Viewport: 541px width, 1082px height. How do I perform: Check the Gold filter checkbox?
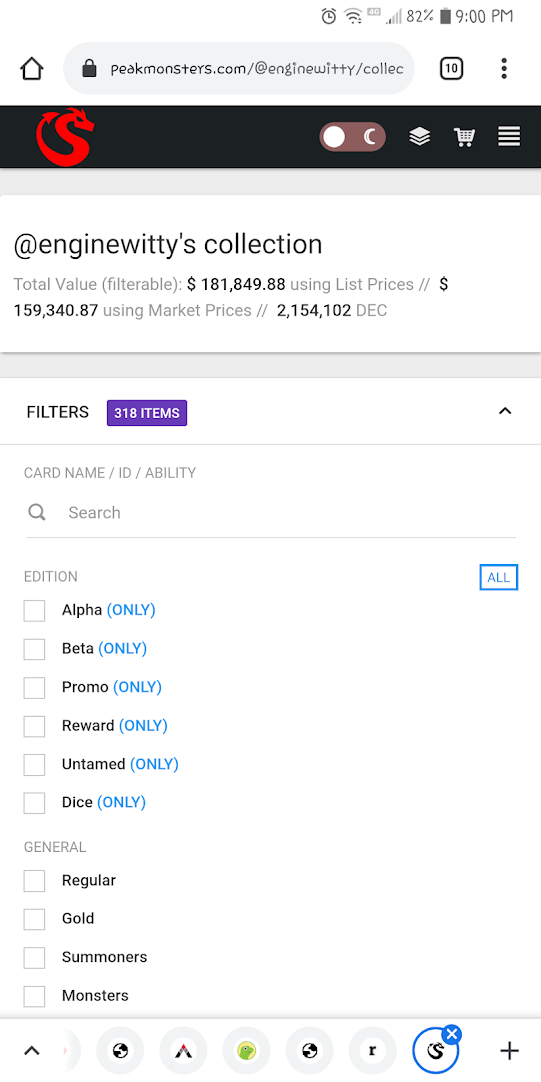(x=35, y=919)
